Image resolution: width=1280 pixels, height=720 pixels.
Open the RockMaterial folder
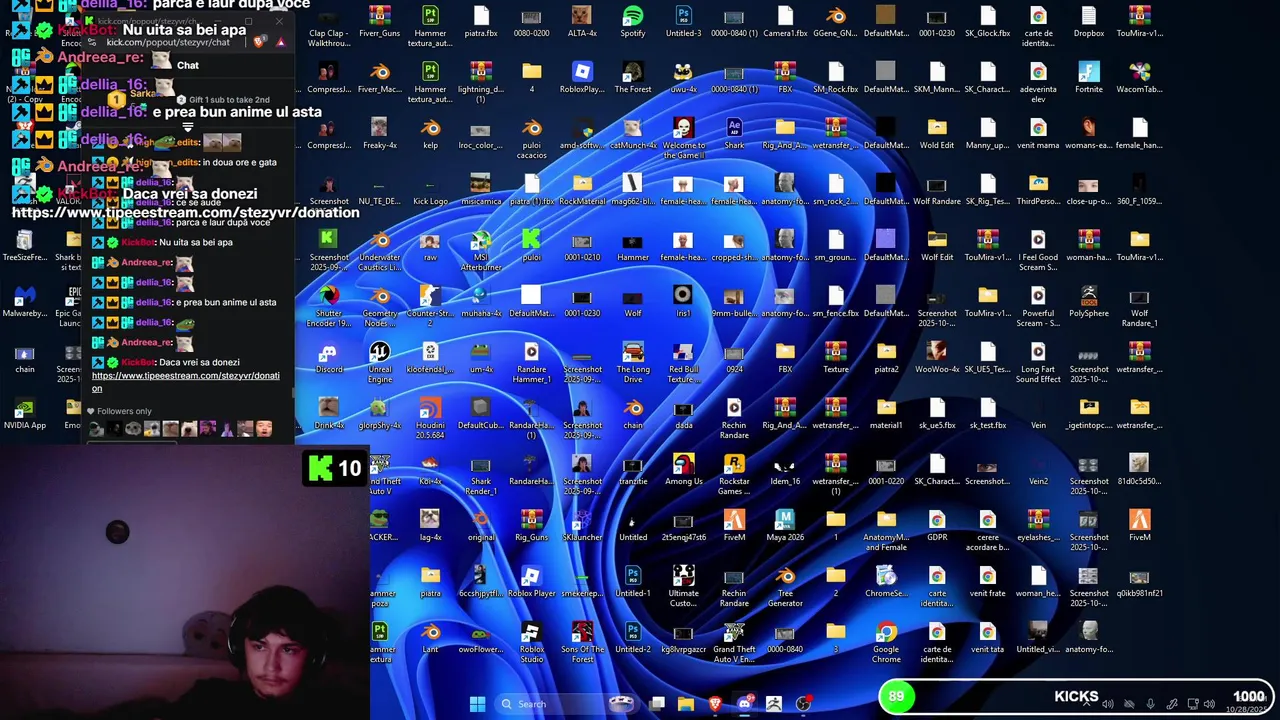[x=582, y=190]
